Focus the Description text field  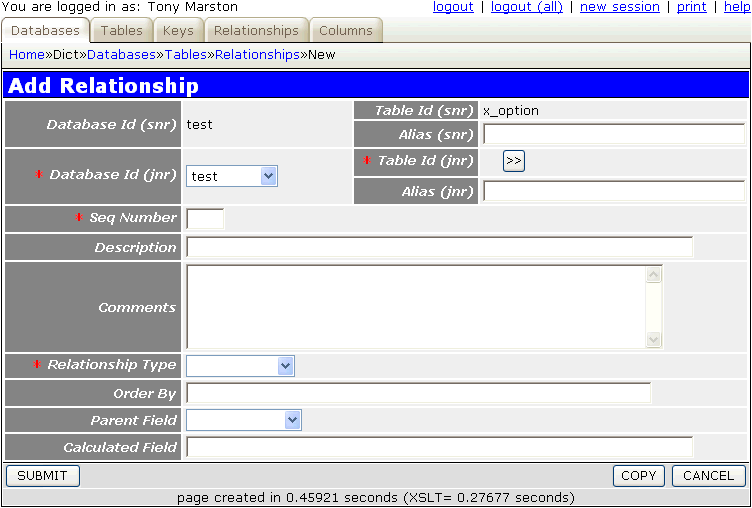pos(439,247)
